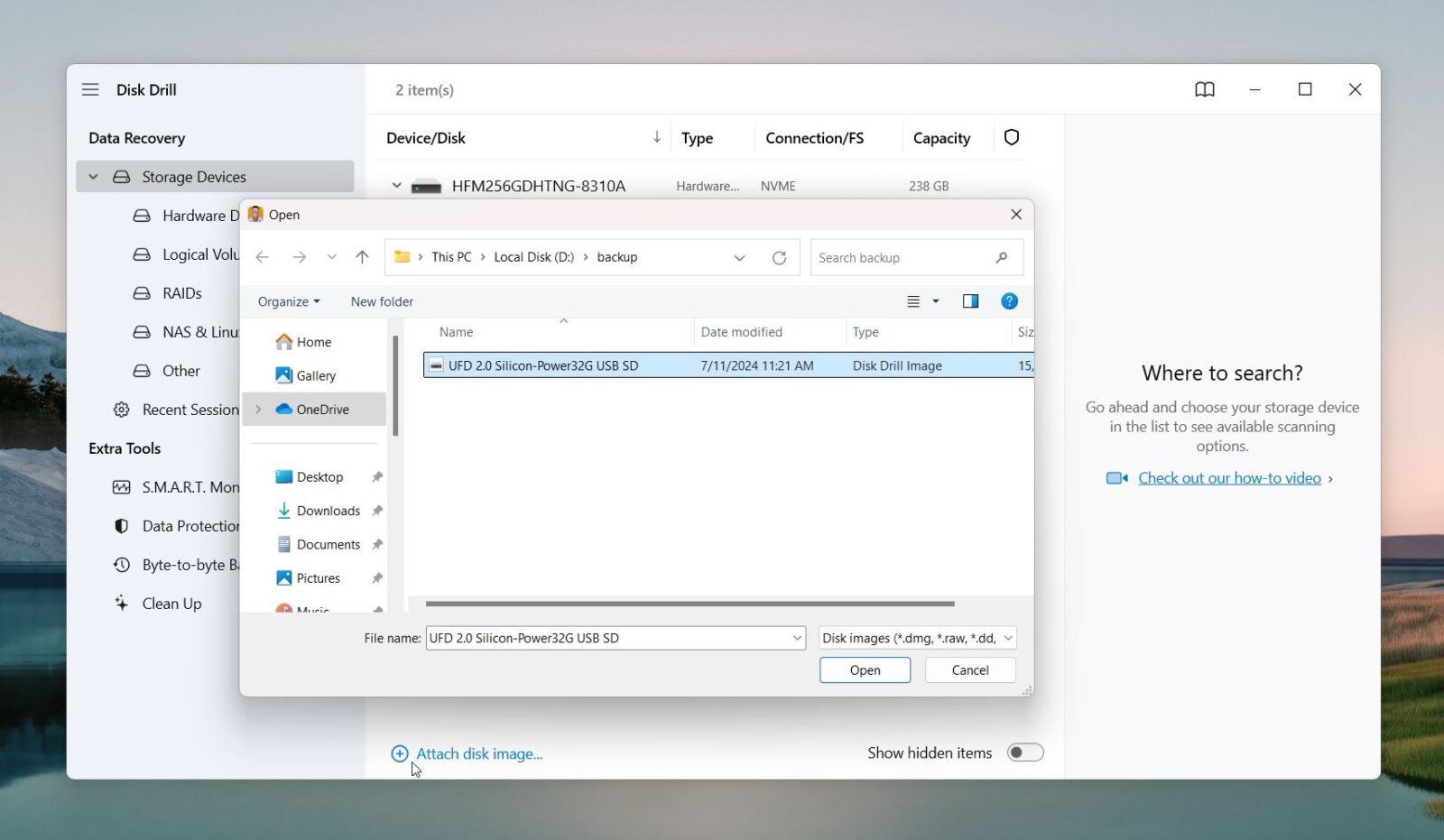Screen dimensions: 1444x840
Task: Follow the how-to video link
Action: (1232, 477)
